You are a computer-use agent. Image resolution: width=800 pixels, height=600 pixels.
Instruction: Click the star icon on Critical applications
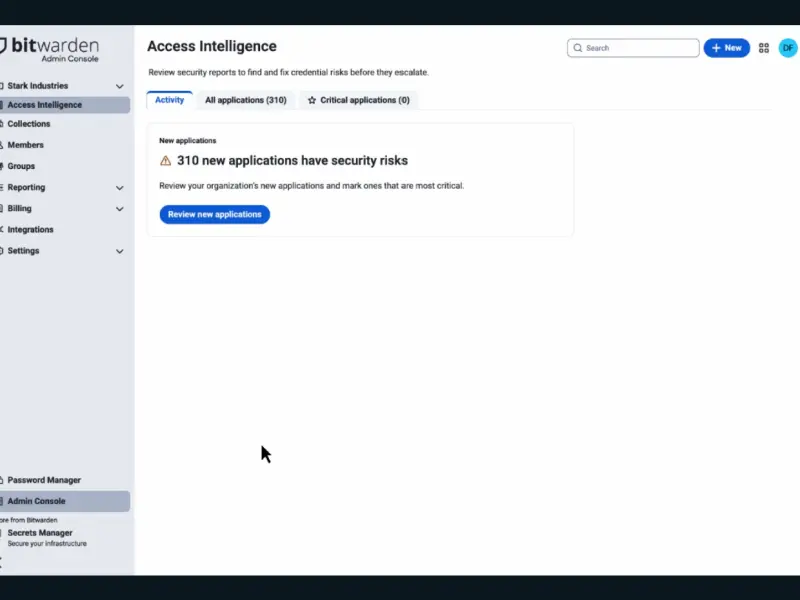point(312,101)
